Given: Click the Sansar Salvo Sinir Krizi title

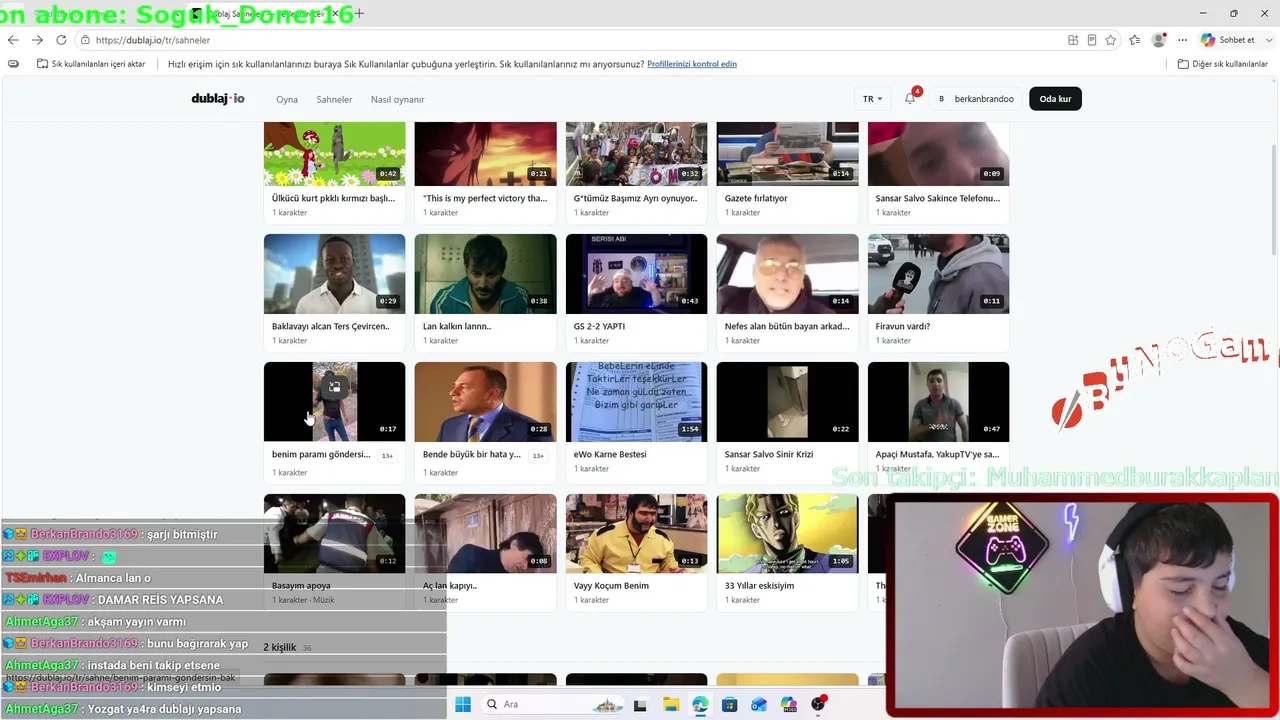Looking at the screenshot, I should click(x=769, y=454).
